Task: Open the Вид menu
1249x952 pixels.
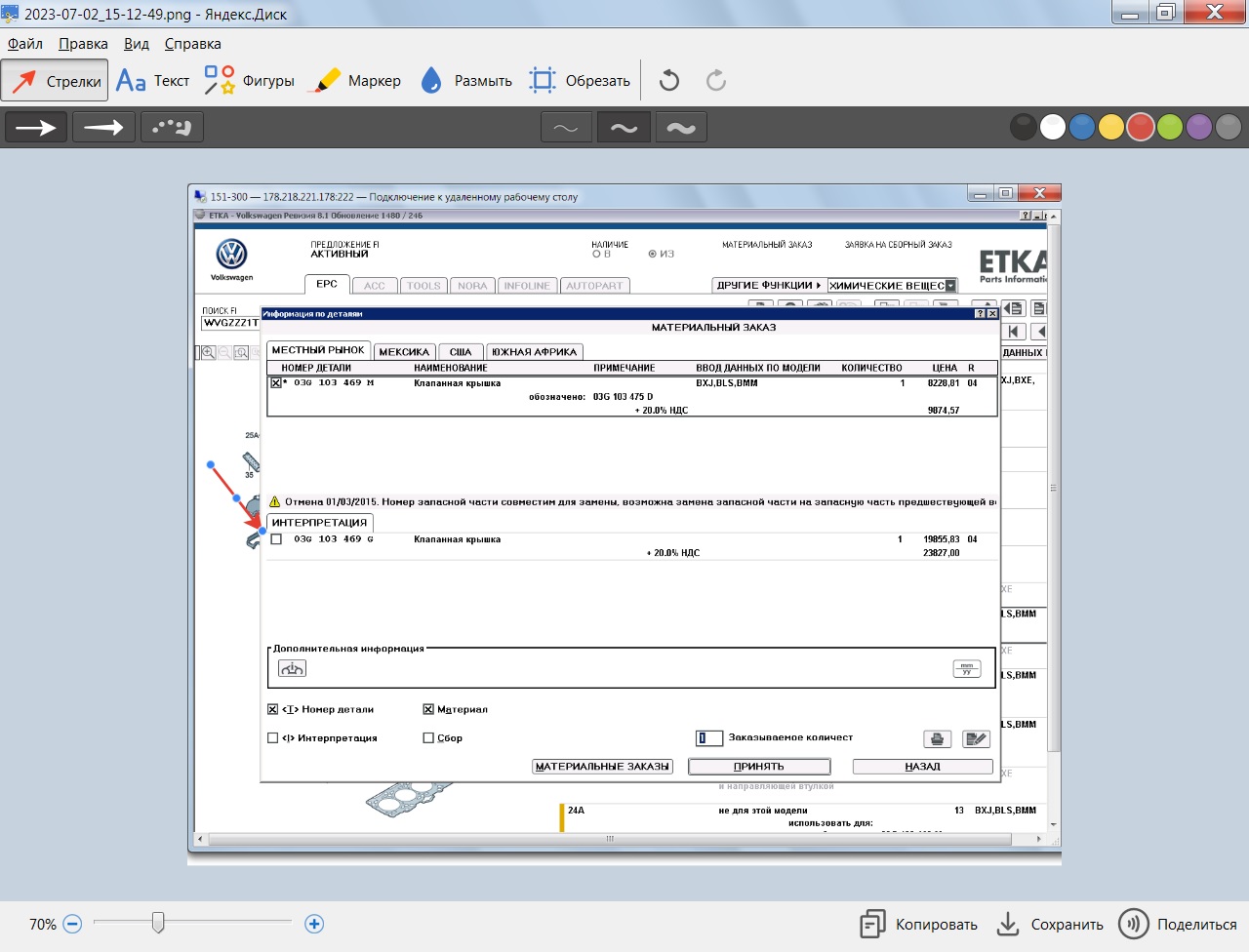Action: pyautogui.click(x=137, y=44)
